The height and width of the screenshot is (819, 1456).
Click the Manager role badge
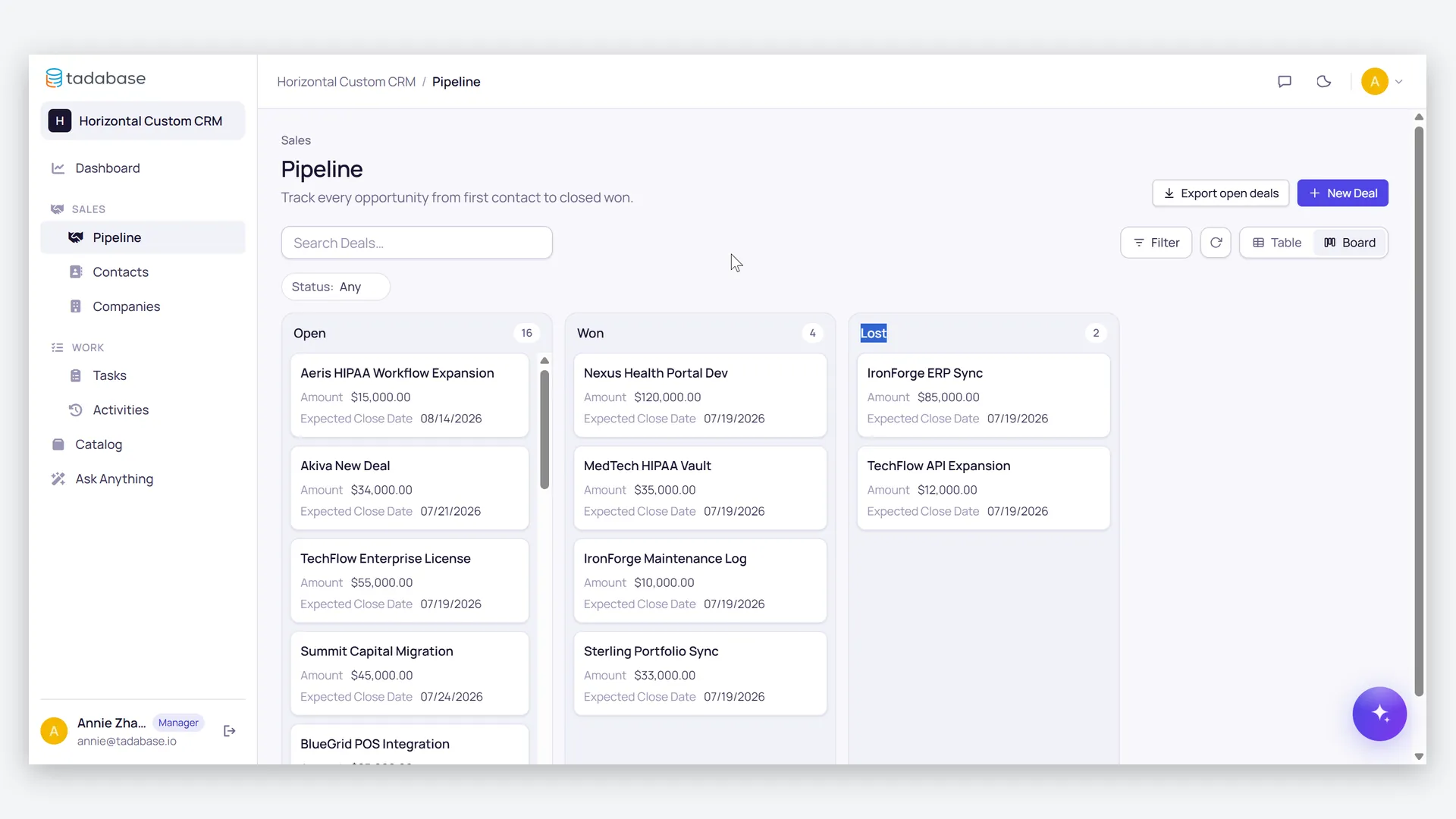178,723
